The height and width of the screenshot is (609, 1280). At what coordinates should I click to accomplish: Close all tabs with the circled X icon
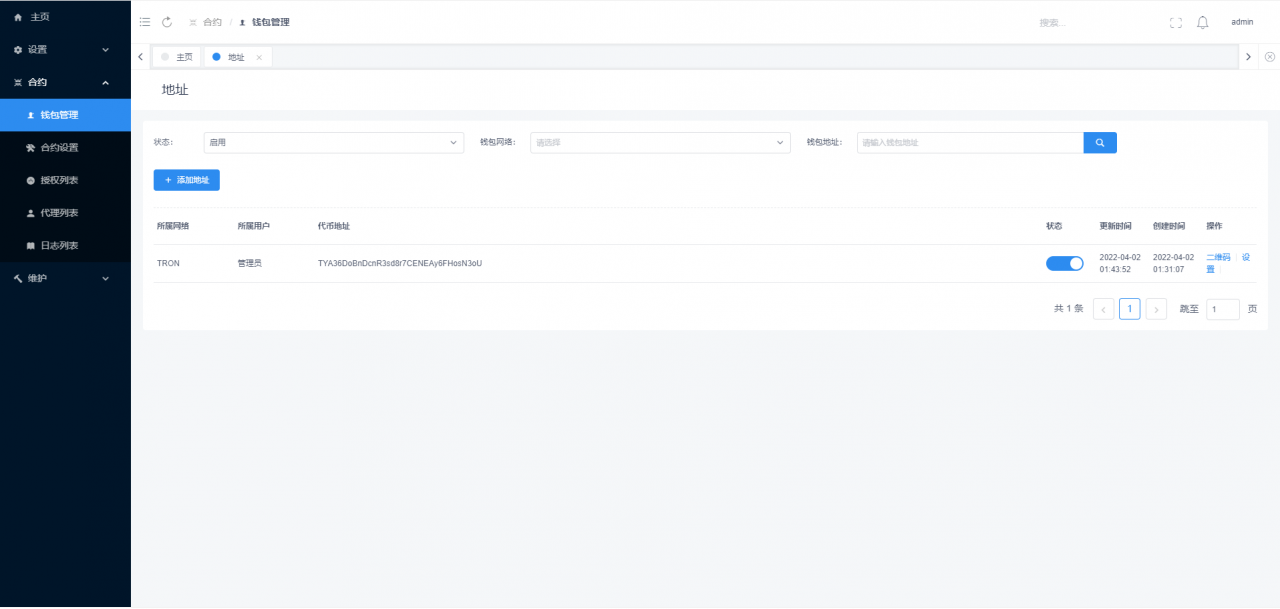pos(1270,57)
